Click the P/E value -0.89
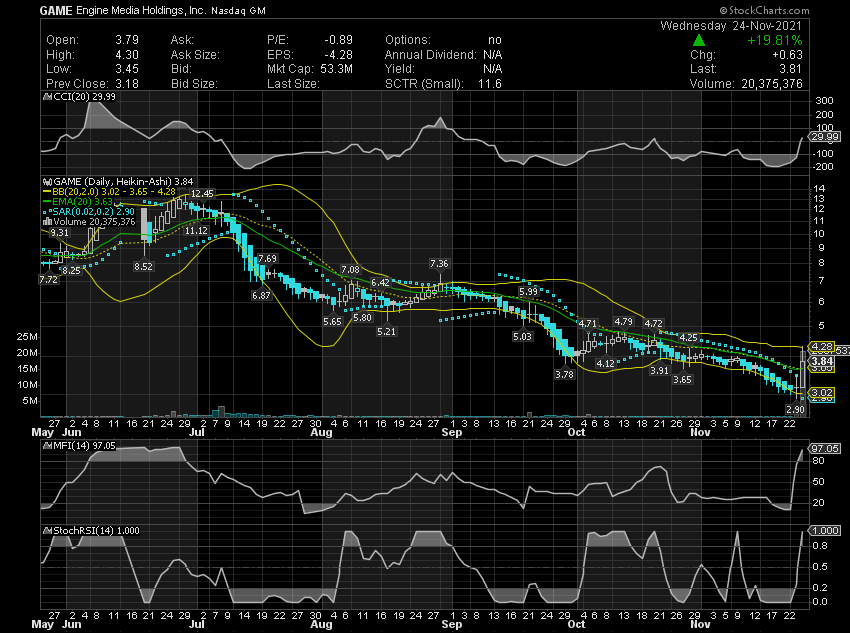Screen dimensions: 850x633 coord(338,40)
